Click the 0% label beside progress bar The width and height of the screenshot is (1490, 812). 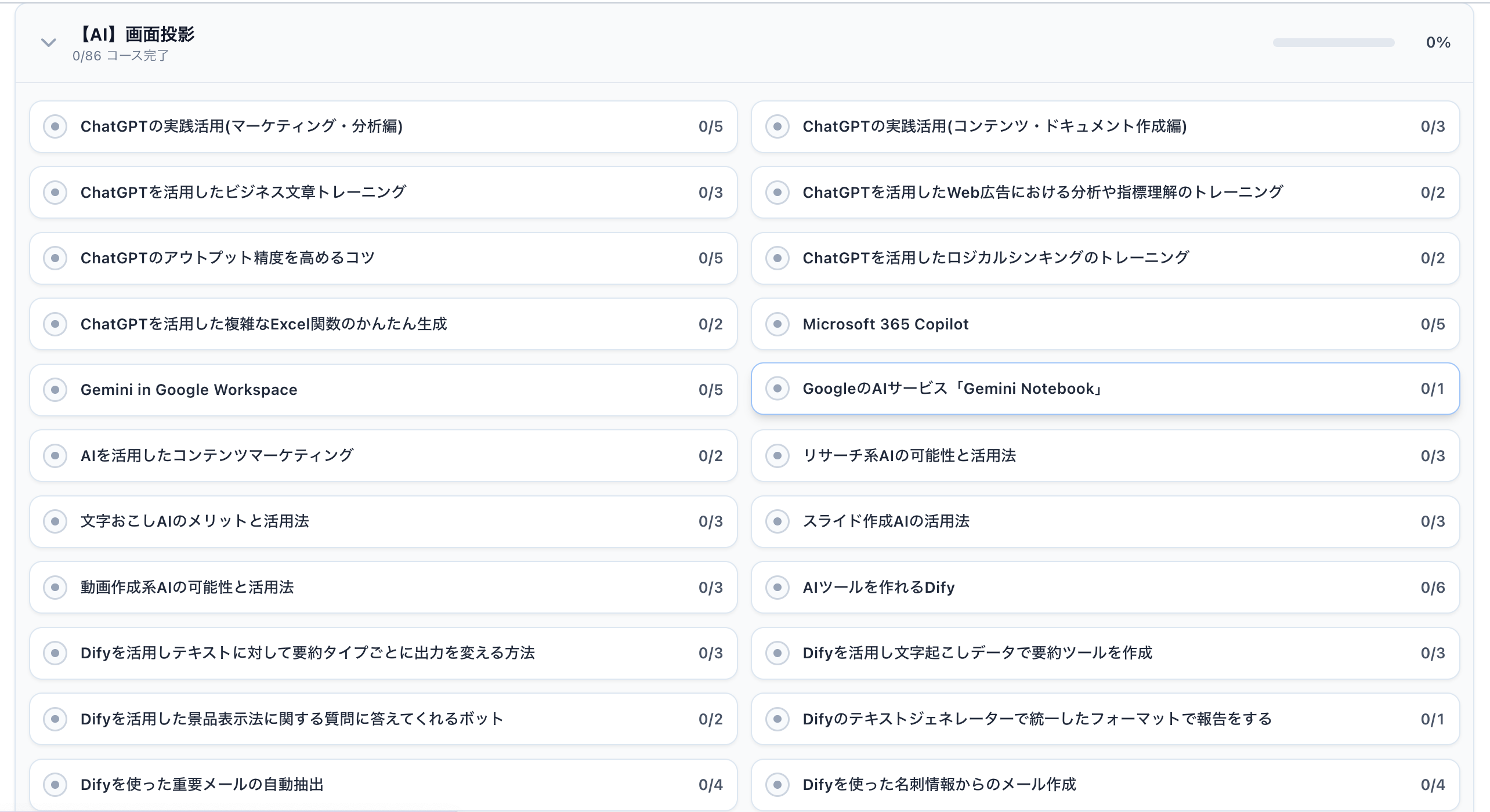(1438, 42)
